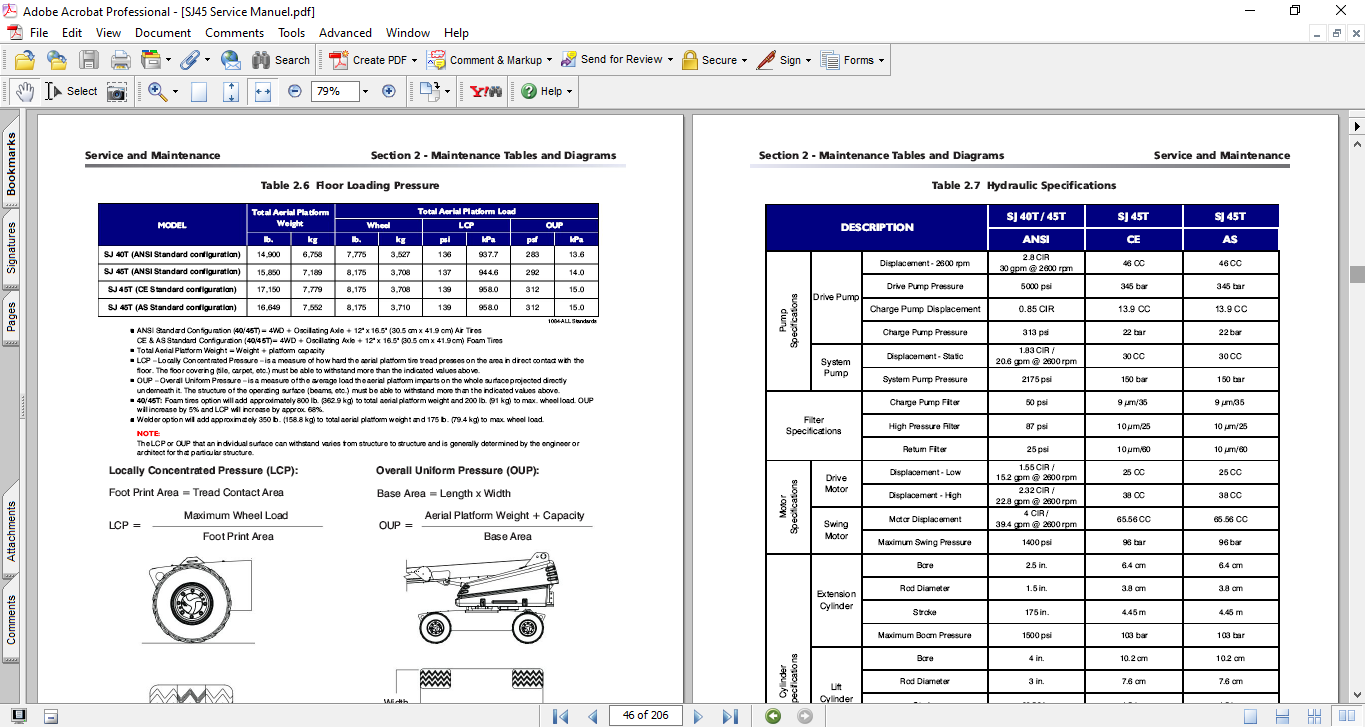Switch to Actual Size view
Viewport: 1365px width, 727px height.
199,91
